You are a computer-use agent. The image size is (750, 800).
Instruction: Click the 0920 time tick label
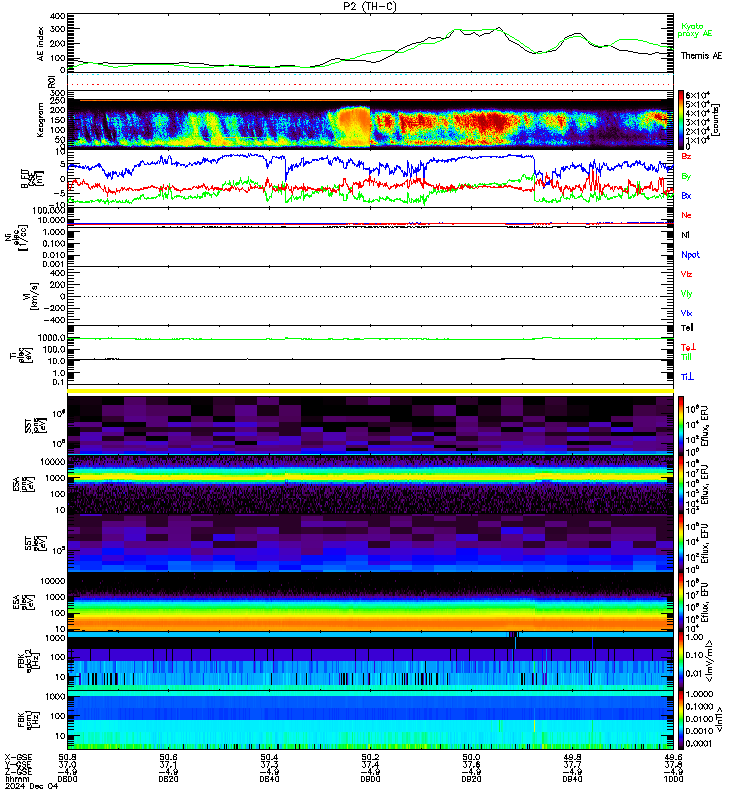tap(471, 779)
